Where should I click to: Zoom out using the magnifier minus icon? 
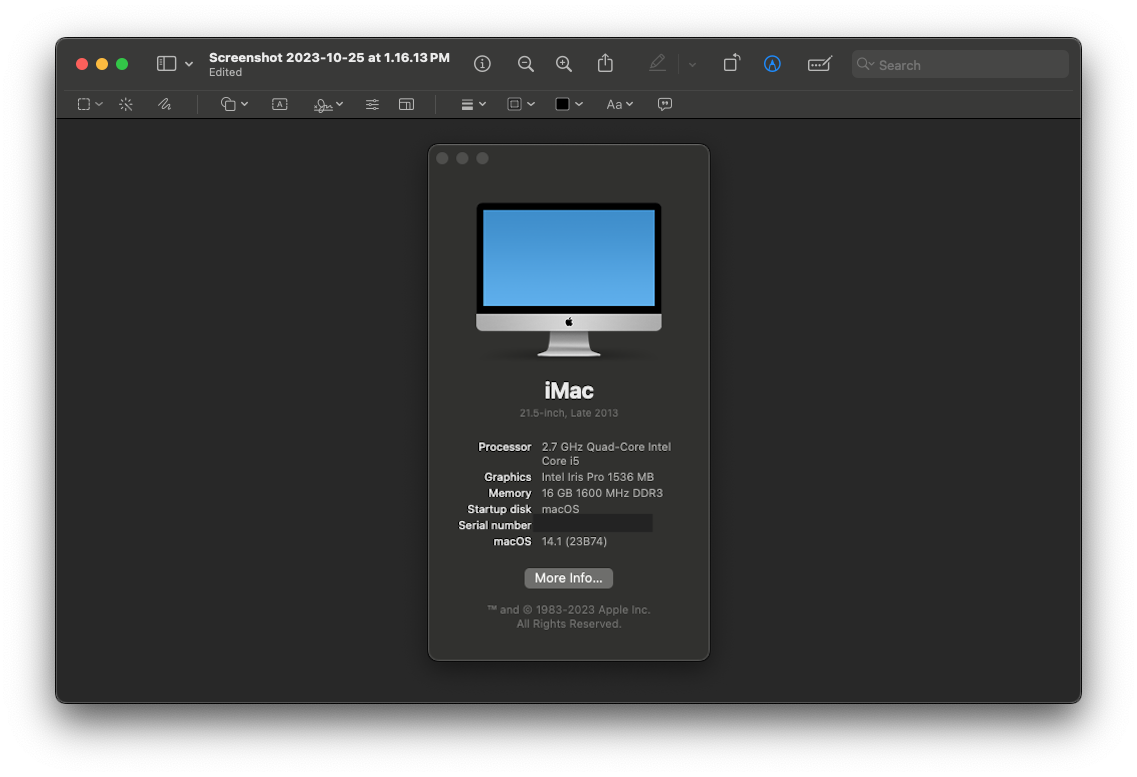[525, 64]
